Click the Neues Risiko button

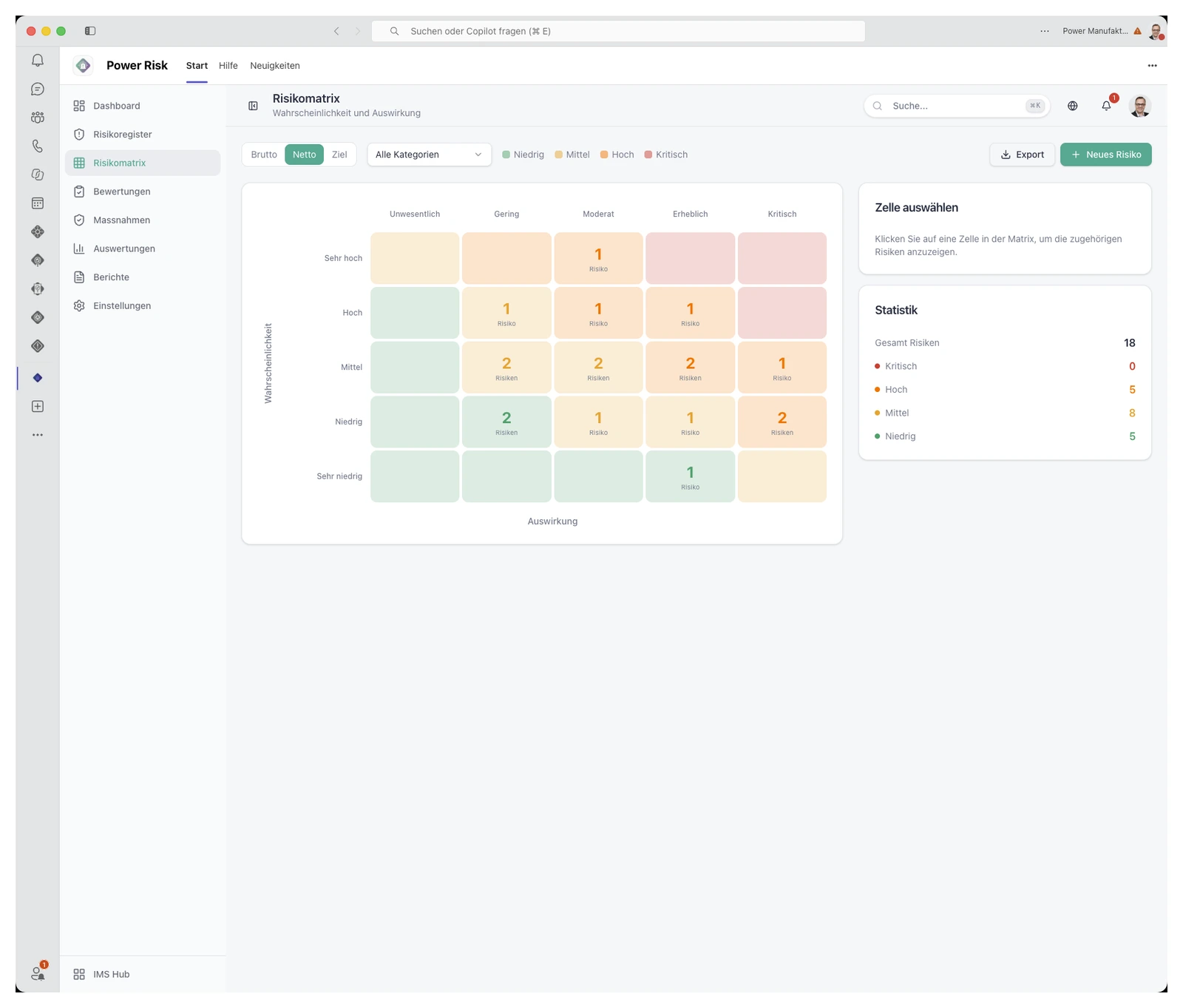coord(1105,155)
